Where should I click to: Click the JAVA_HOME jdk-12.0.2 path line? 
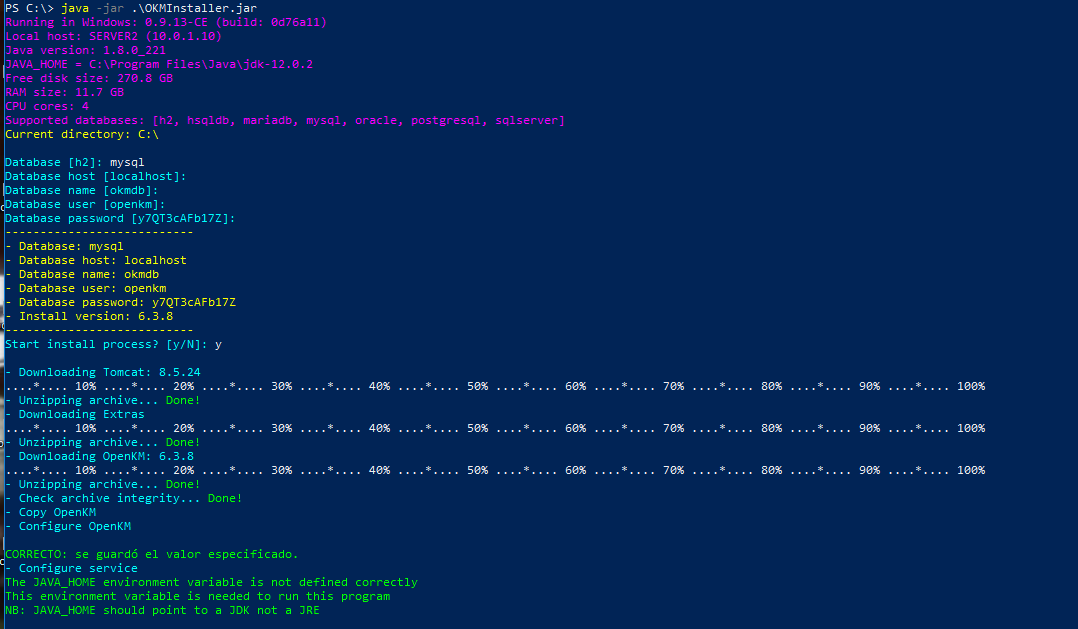tap(158, 64)
